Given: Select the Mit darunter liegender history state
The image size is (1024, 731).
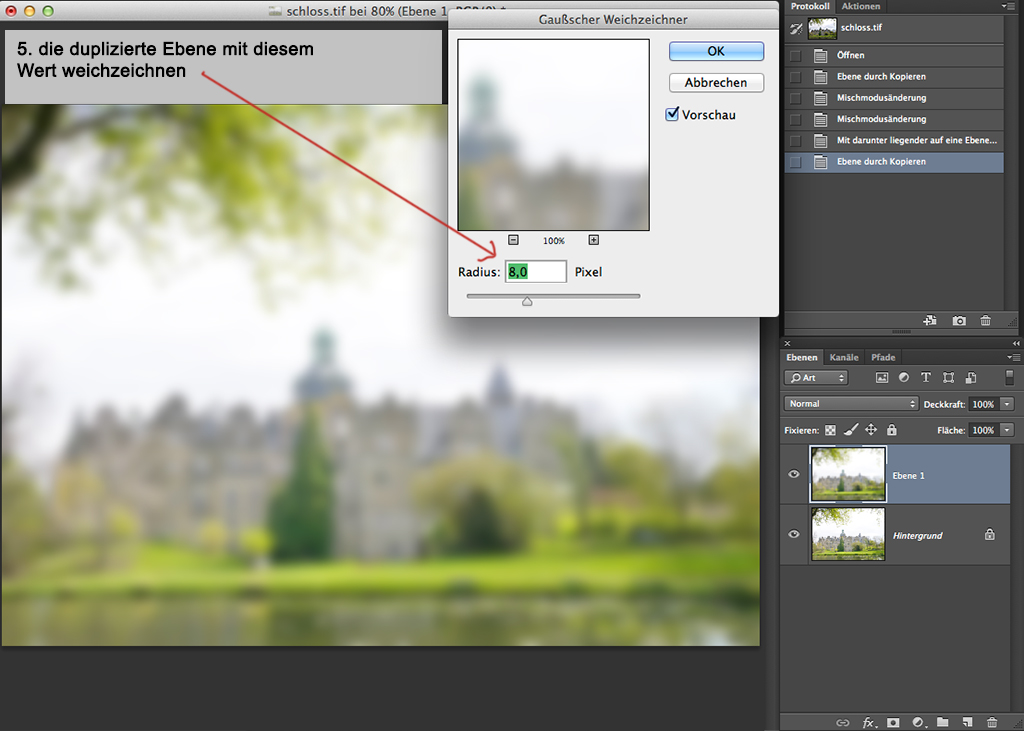Looking at the screenshot, I should (894, 140).
